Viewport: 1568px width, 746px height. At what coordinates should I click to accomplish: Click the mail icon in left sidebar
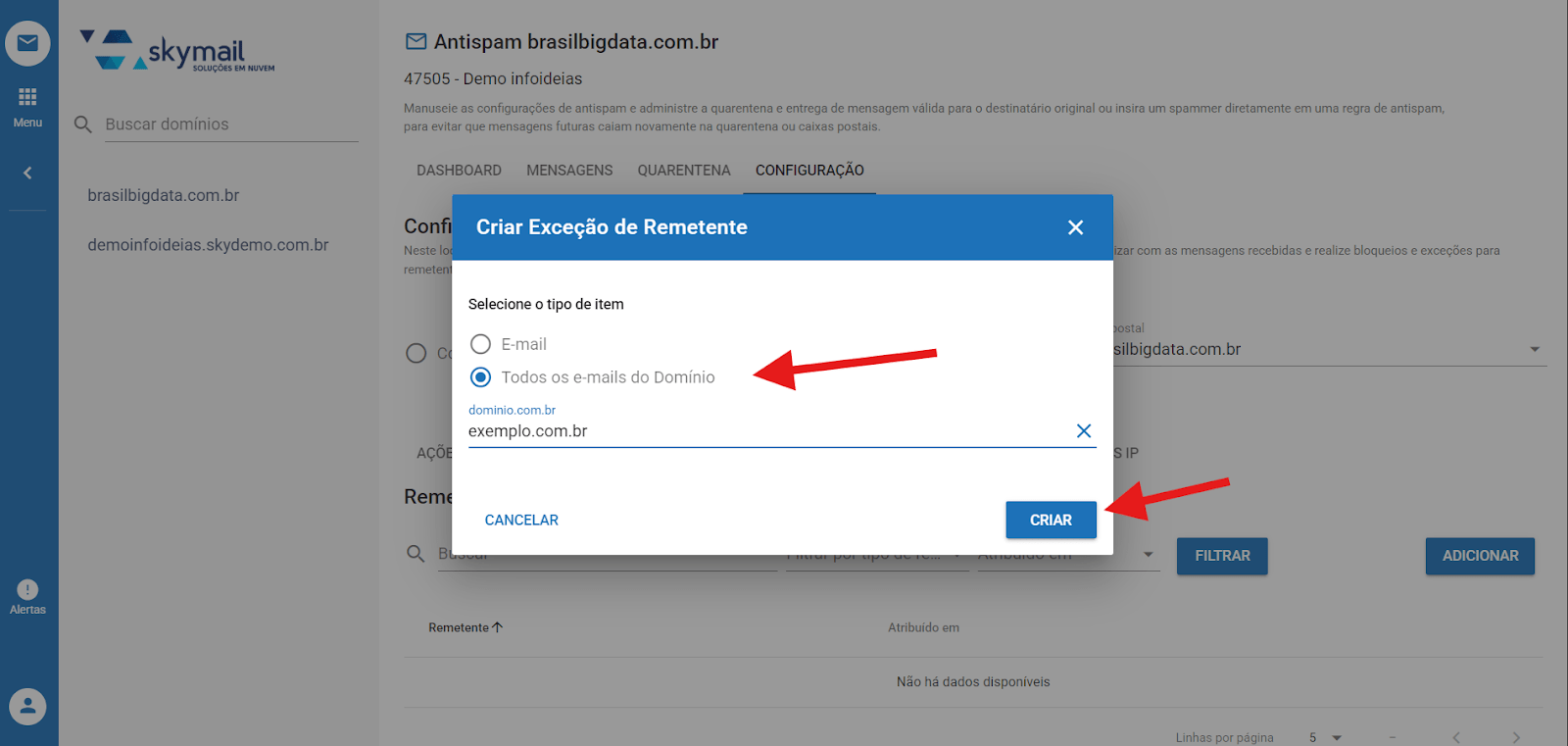tap(27, 43)
